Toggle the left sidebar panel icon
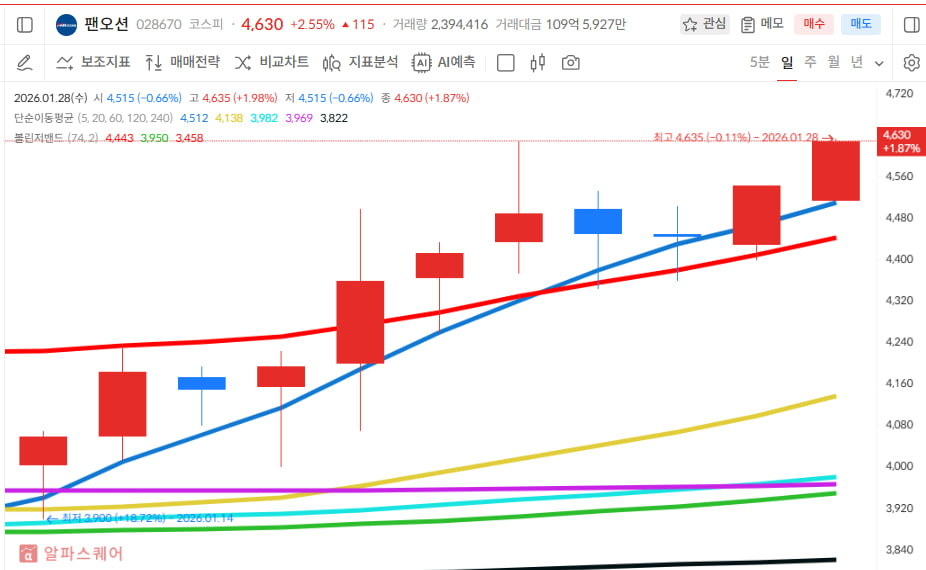This screenshot has height=570, width=926. [25, 24]
